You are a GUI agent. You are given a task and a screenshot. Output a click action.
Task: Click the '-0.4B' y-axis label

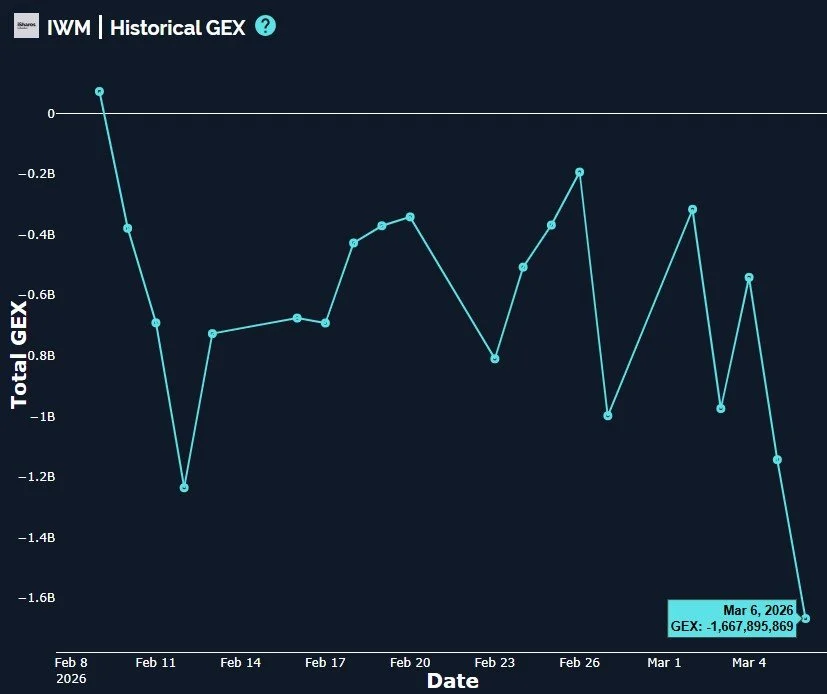tap(36, 235)
